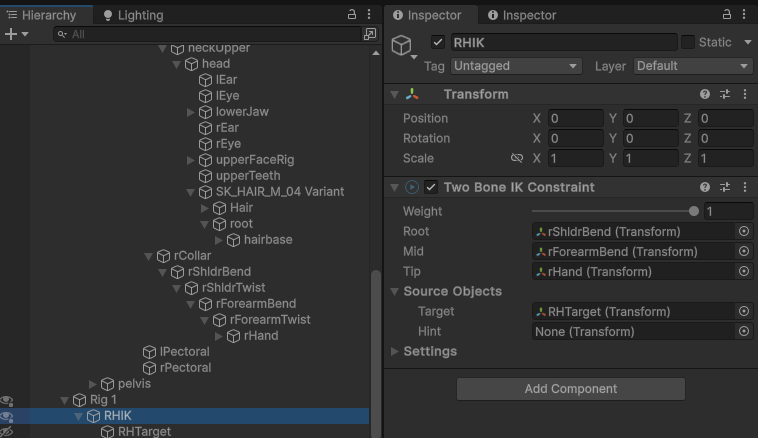Select rHand in the Hierarchy
This screenshot has height=438, width=758.
point(260,336)
